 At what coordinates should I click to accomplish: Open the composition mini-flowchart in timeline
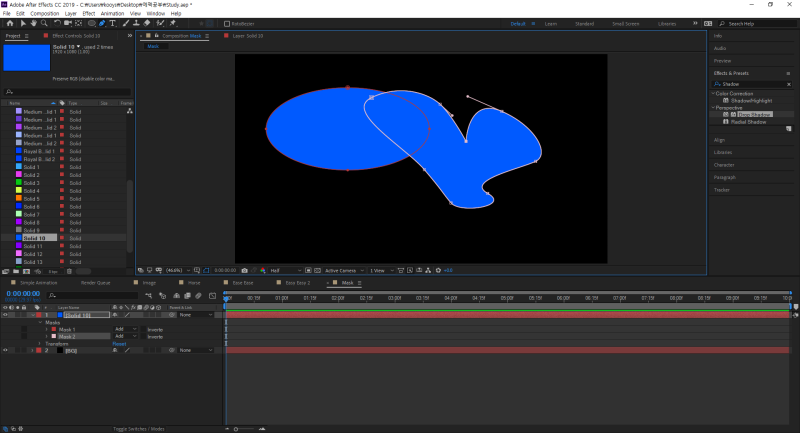click(148, 295)
